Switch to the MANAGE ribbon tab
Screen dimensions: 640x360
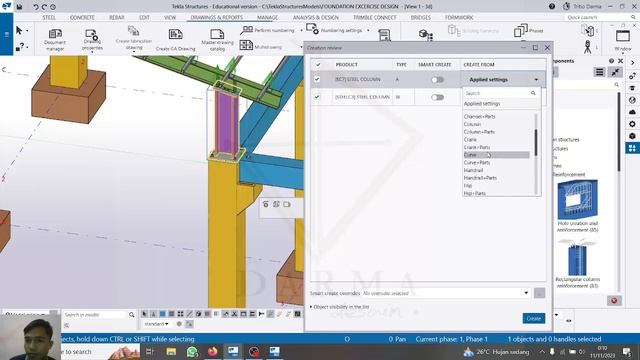coord(267,18)
